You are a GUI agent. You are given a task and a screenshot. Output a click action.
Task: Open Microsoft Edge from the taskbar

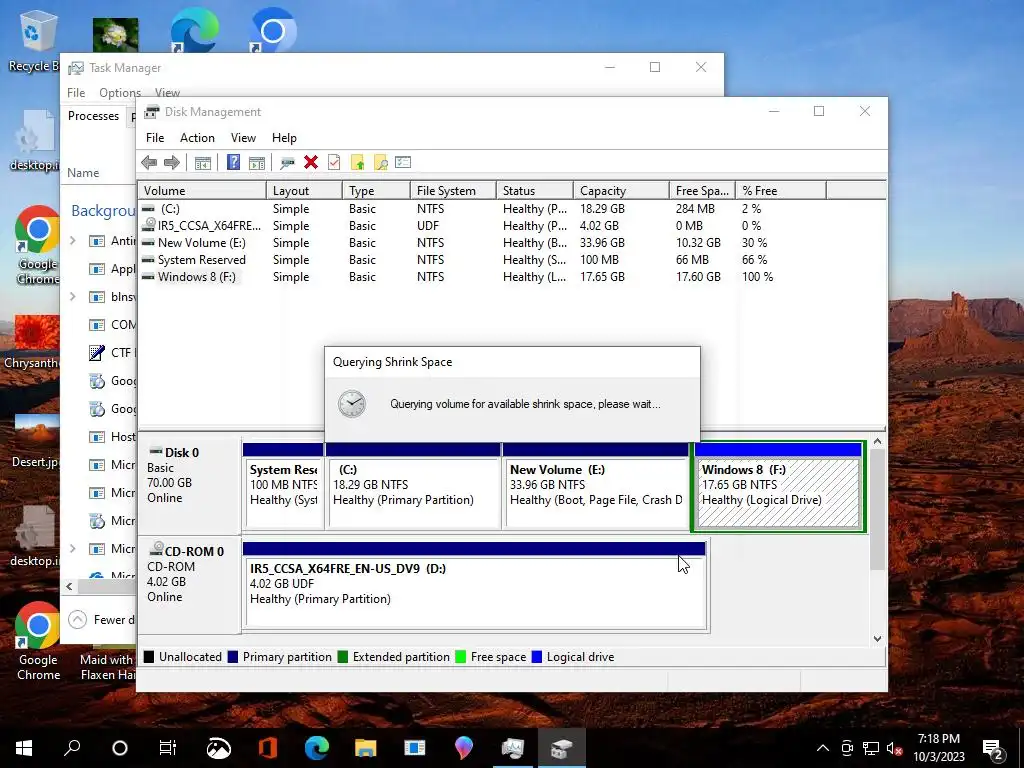point(317,748)
